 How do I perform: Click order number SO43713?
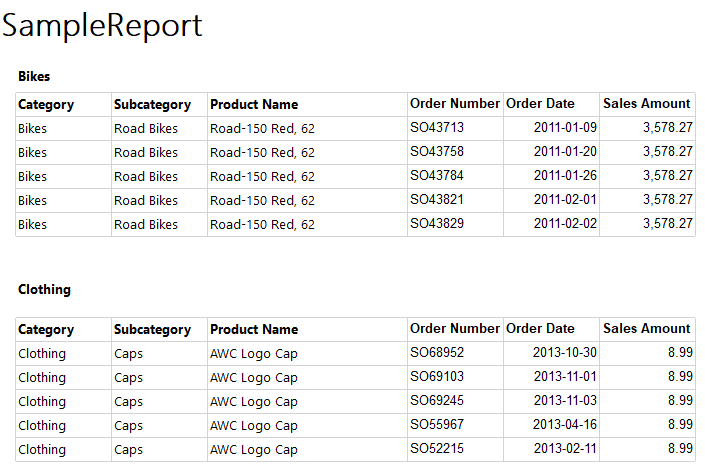(437, 128)
